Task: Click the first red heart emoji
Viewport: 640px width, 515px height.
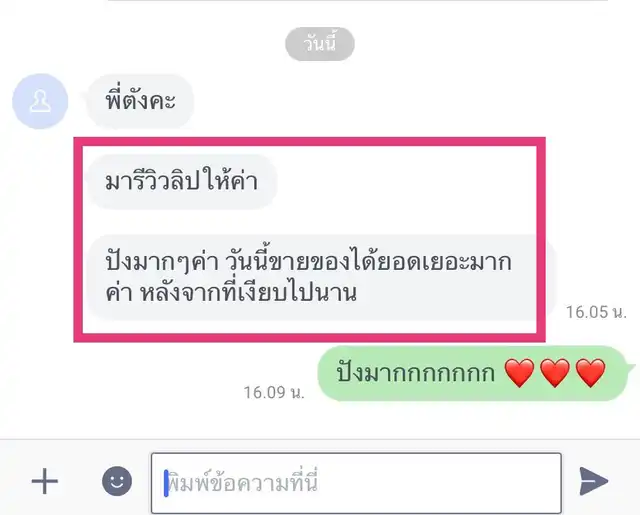Action: 519,373
